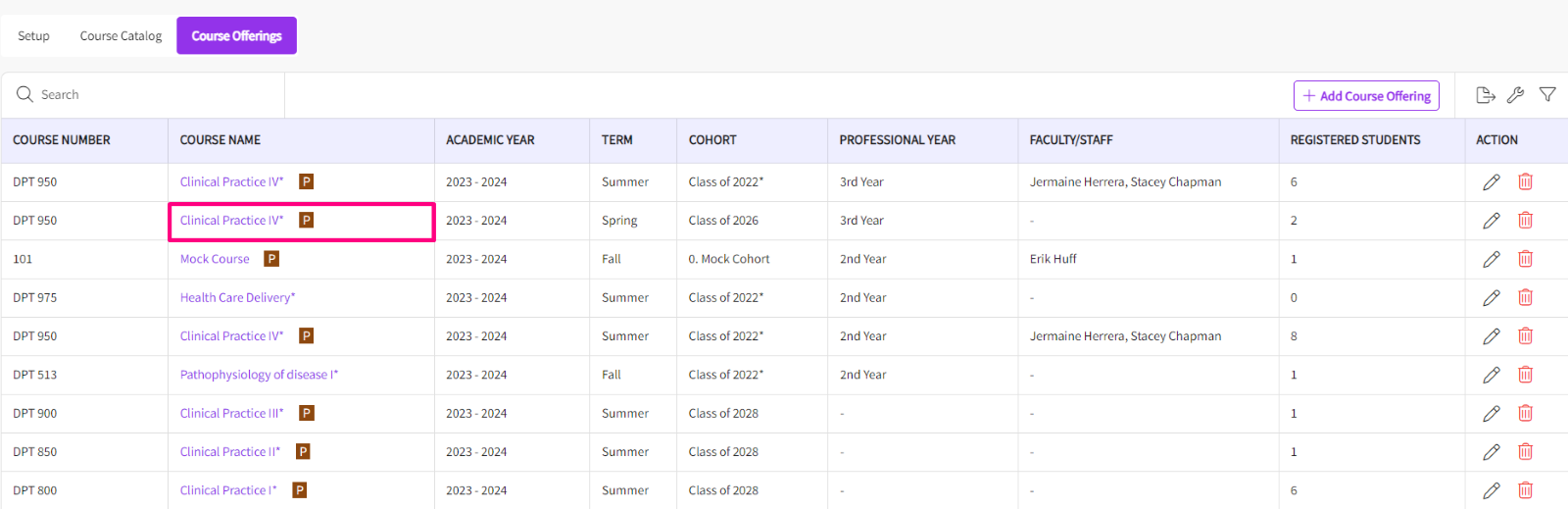
Task: Click in the Search field
Action: click(x=147, y=95)
